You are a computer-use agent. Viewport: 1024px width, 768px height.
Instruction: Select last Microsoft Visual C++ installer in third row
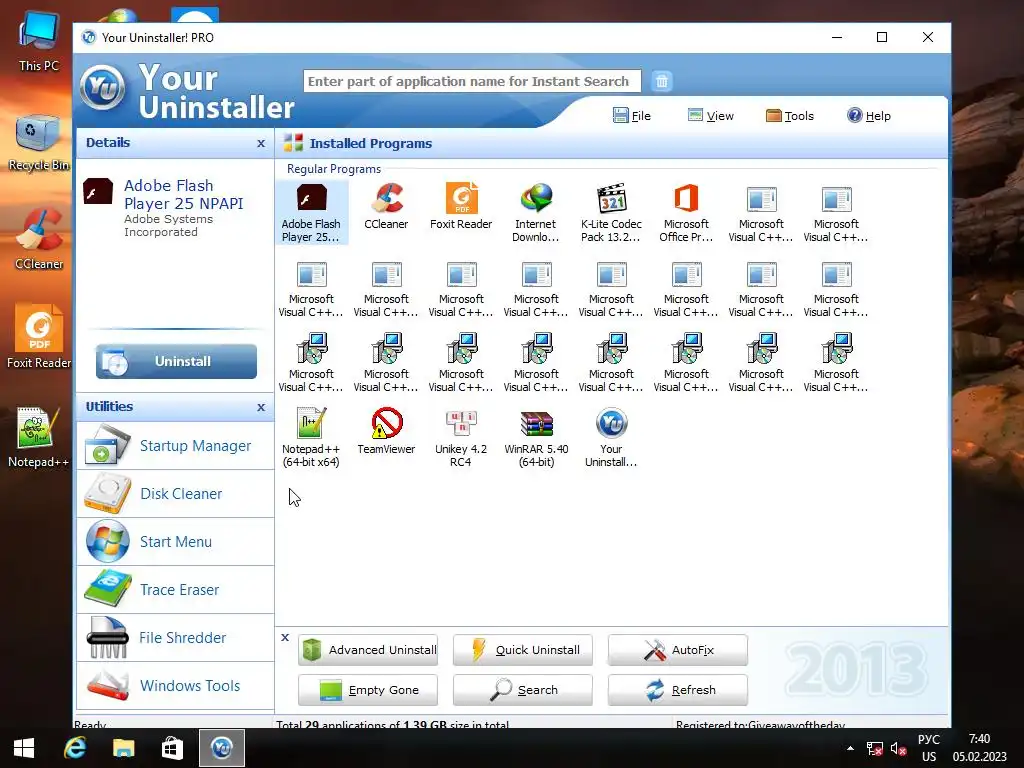837,363
